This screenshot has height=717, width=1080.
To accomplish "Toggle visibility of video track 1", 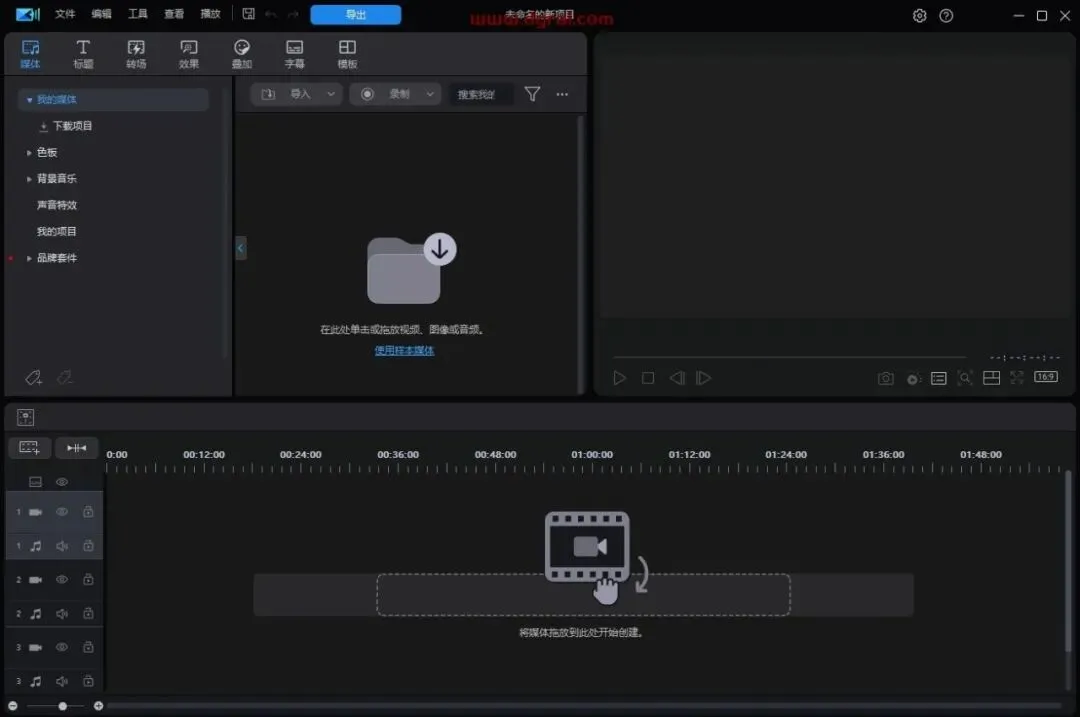I will click(x=61, y=512).
